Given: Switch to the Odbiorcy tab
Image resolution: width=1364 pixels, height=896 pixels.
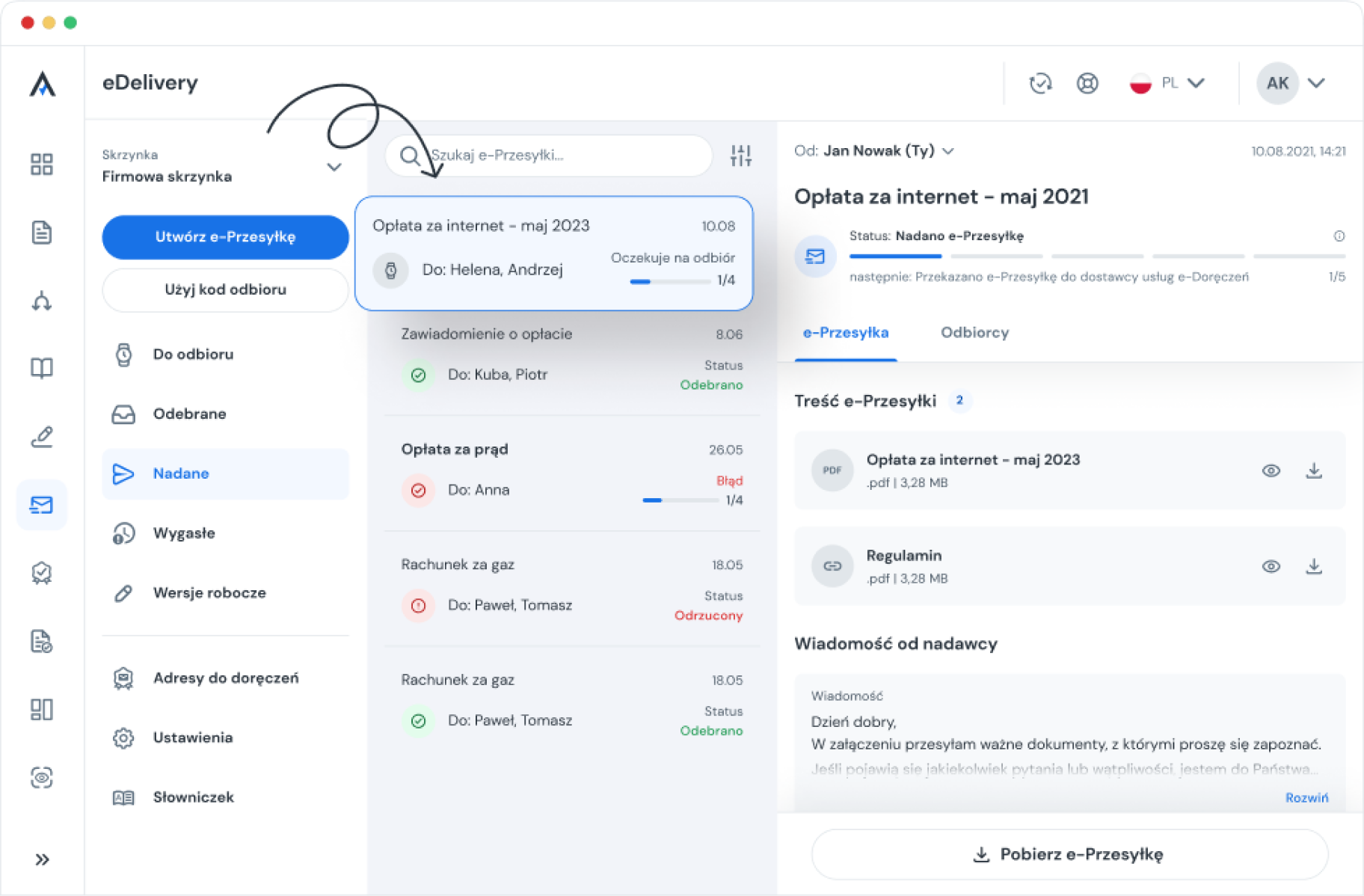Looking at the screenshot, I should [x=974, y=333].
